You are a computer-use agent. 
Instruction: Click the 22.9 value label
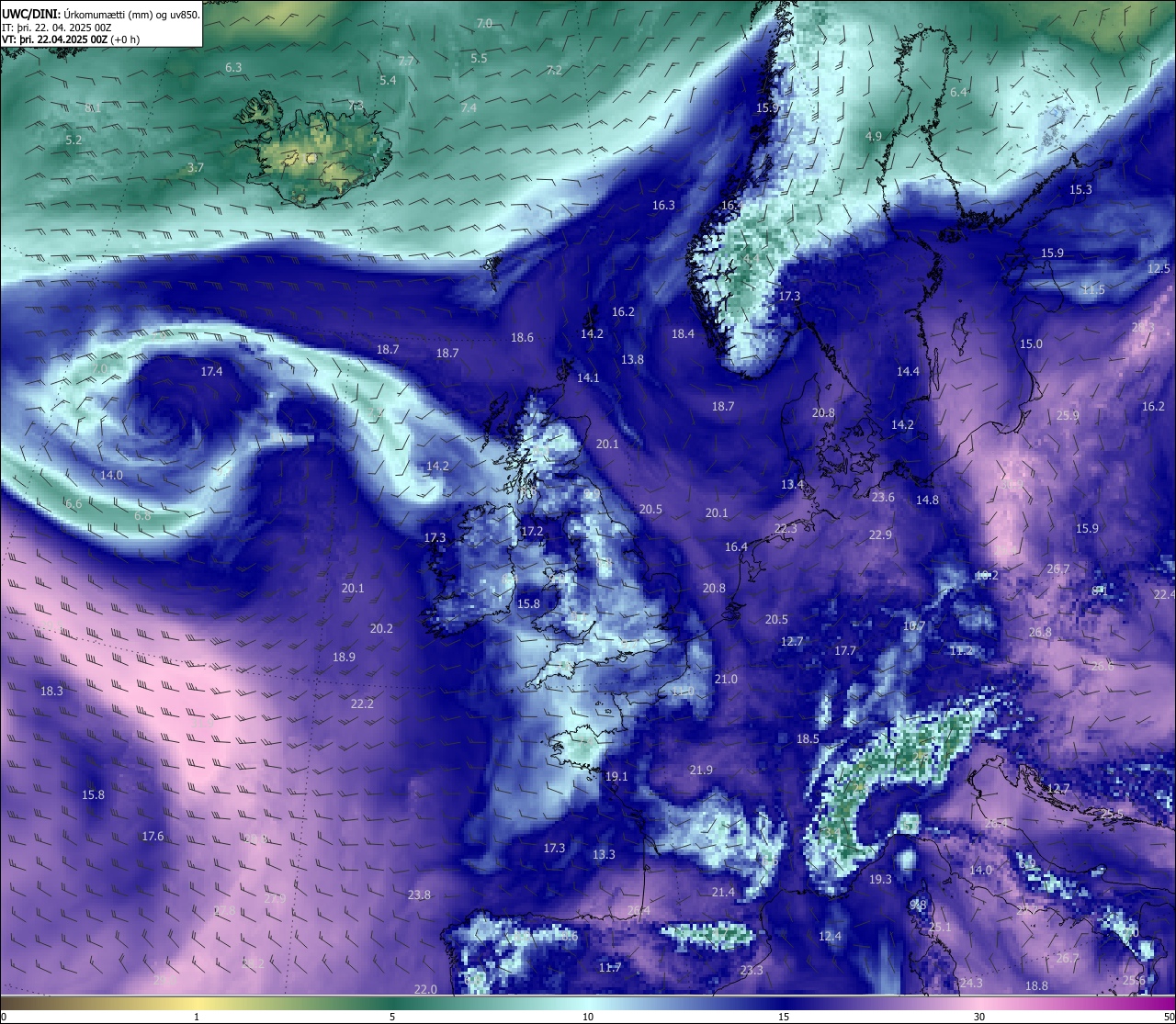click(x=880, y=535)
